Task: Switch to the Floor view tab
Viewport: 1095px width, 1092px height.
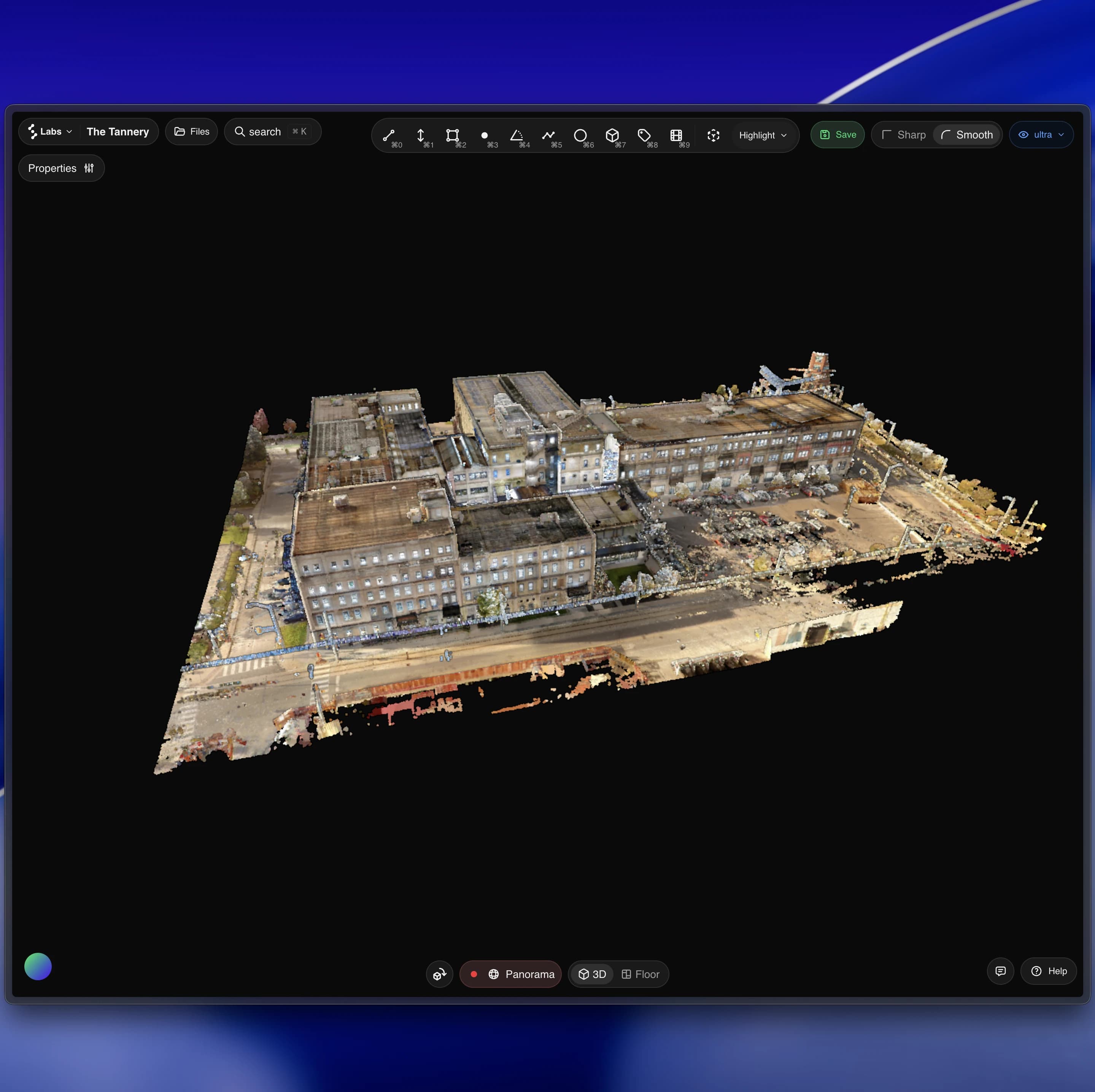Action: pyautogui.click(x=640, y=974)
